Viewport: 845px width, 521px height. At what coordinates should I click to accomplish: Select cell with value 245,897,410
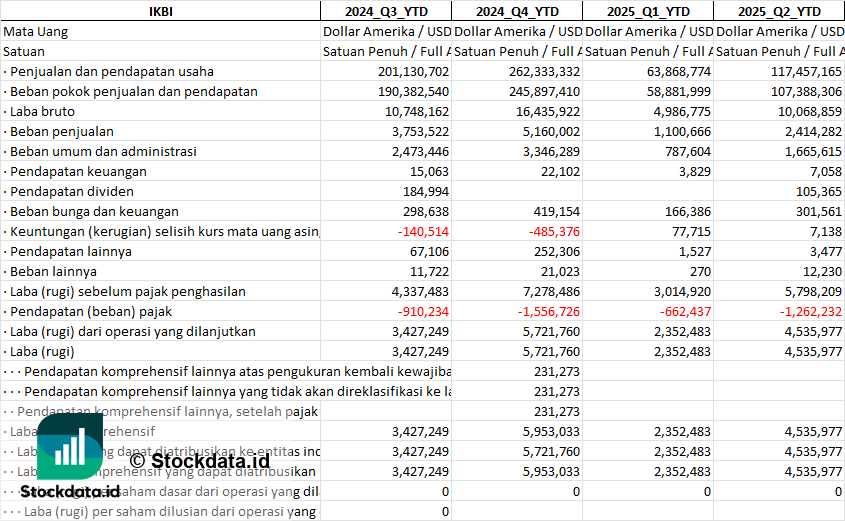click(x=517, y=91)
